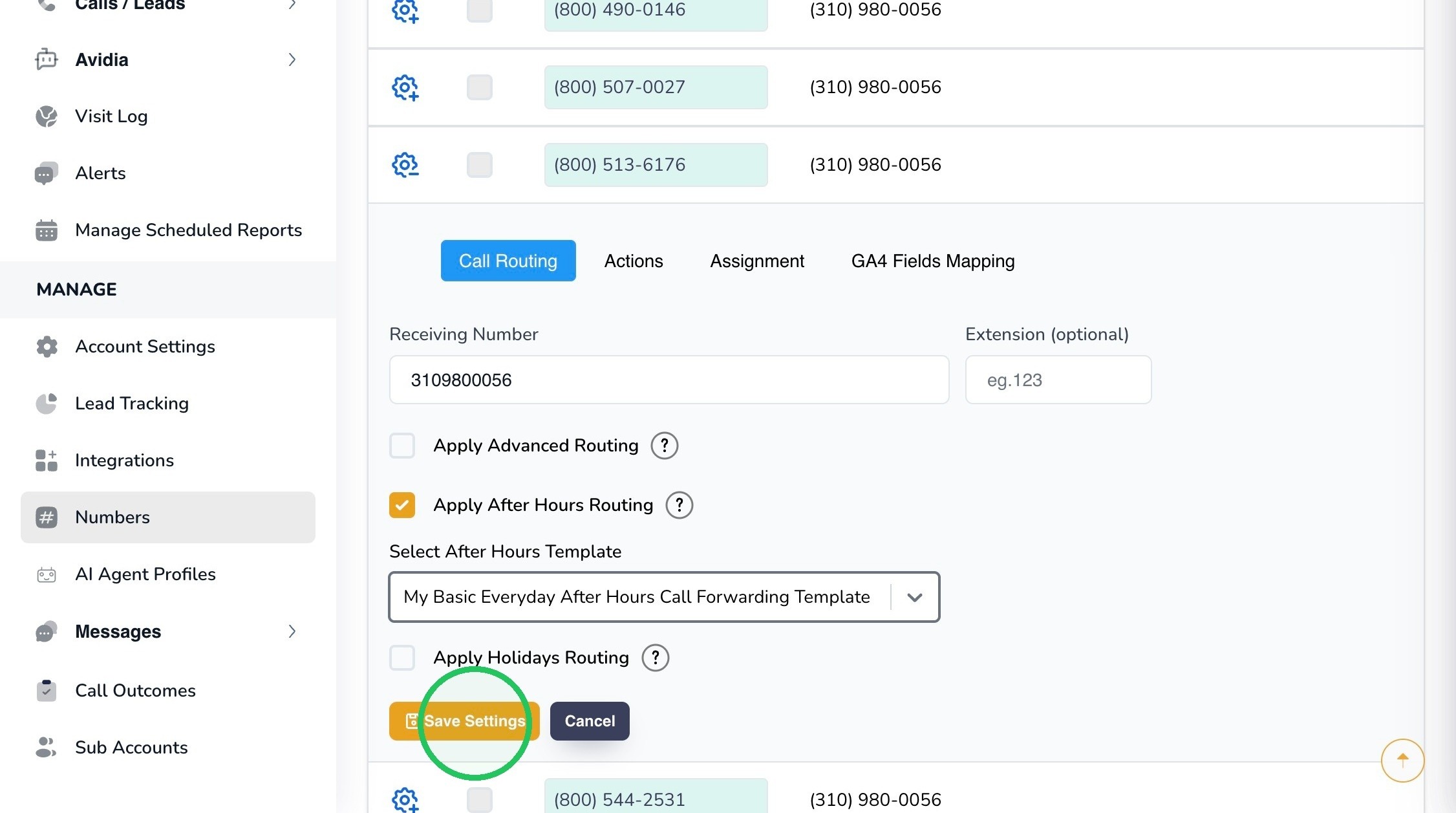Enable Apply Advanced Routing checkbox
1456x813 pixels.
click(x=402, y=446)
